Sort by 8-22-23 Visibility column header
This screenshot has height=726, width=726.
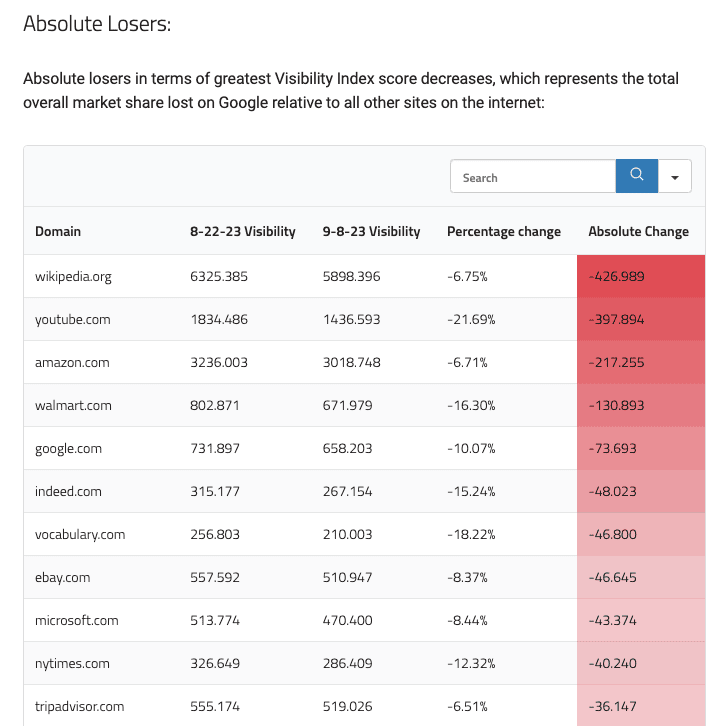pos(243,231)
